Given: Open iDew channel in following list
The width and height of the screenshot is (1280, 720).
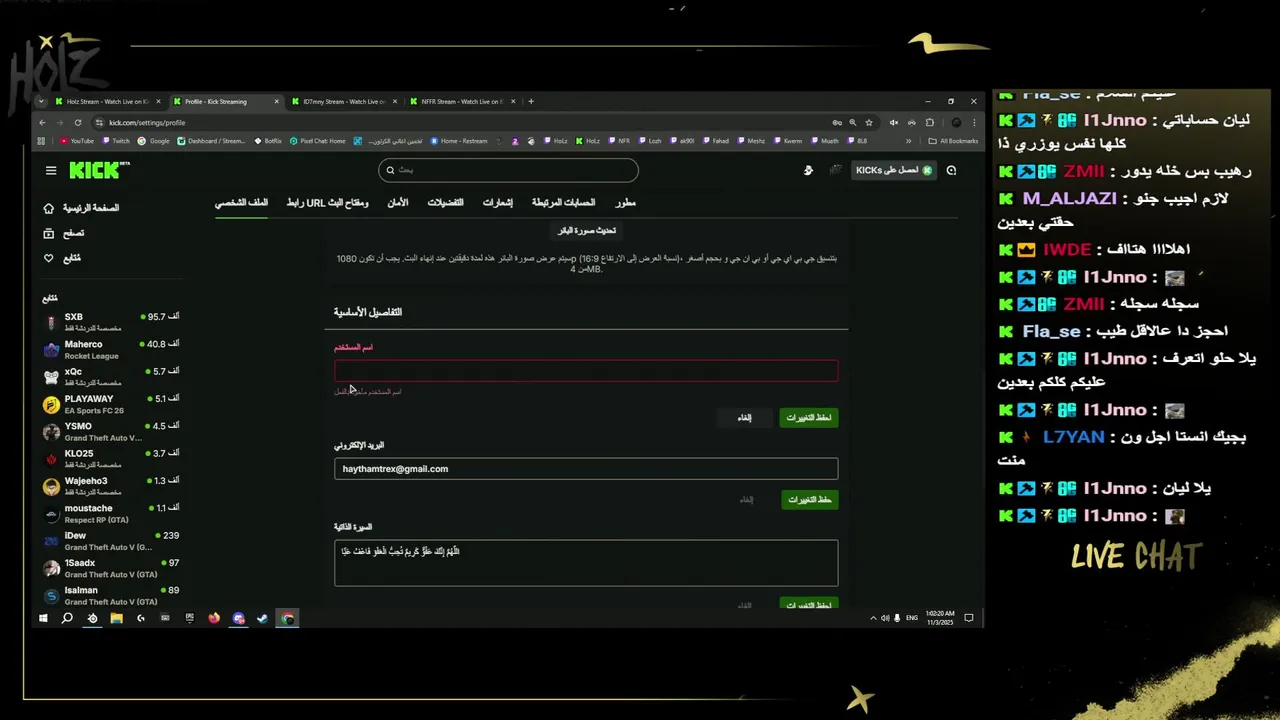Looking at the screenshot, I should 111,541.
